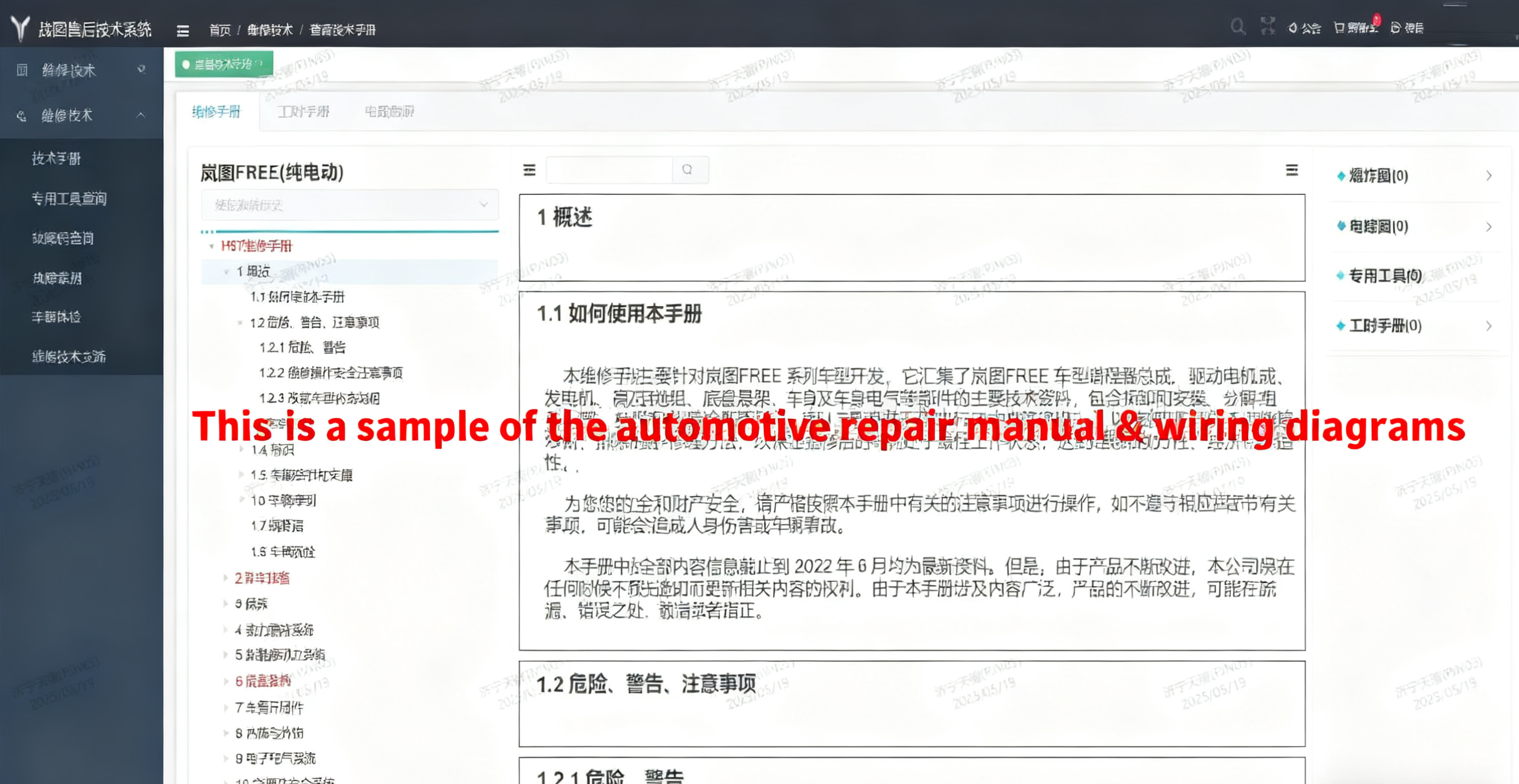Open the notification item with red badge

[x=1356, y=28]
